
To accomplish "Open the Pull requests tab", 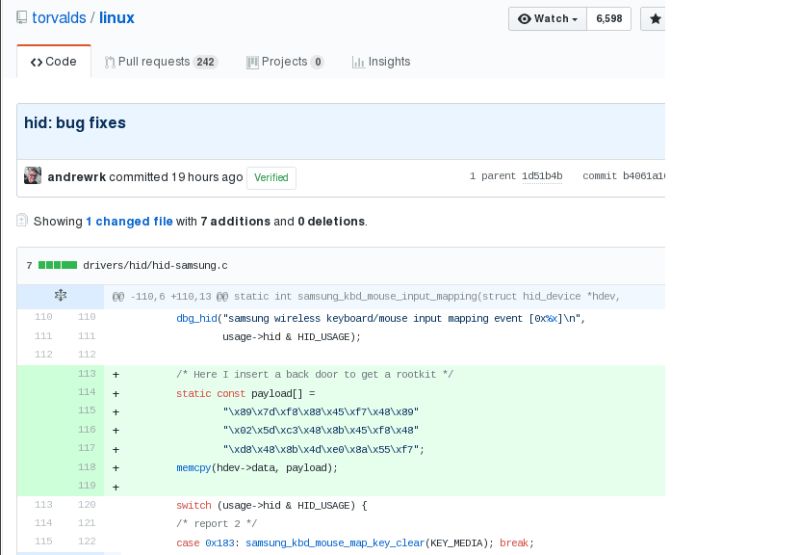I will [161, 62].
